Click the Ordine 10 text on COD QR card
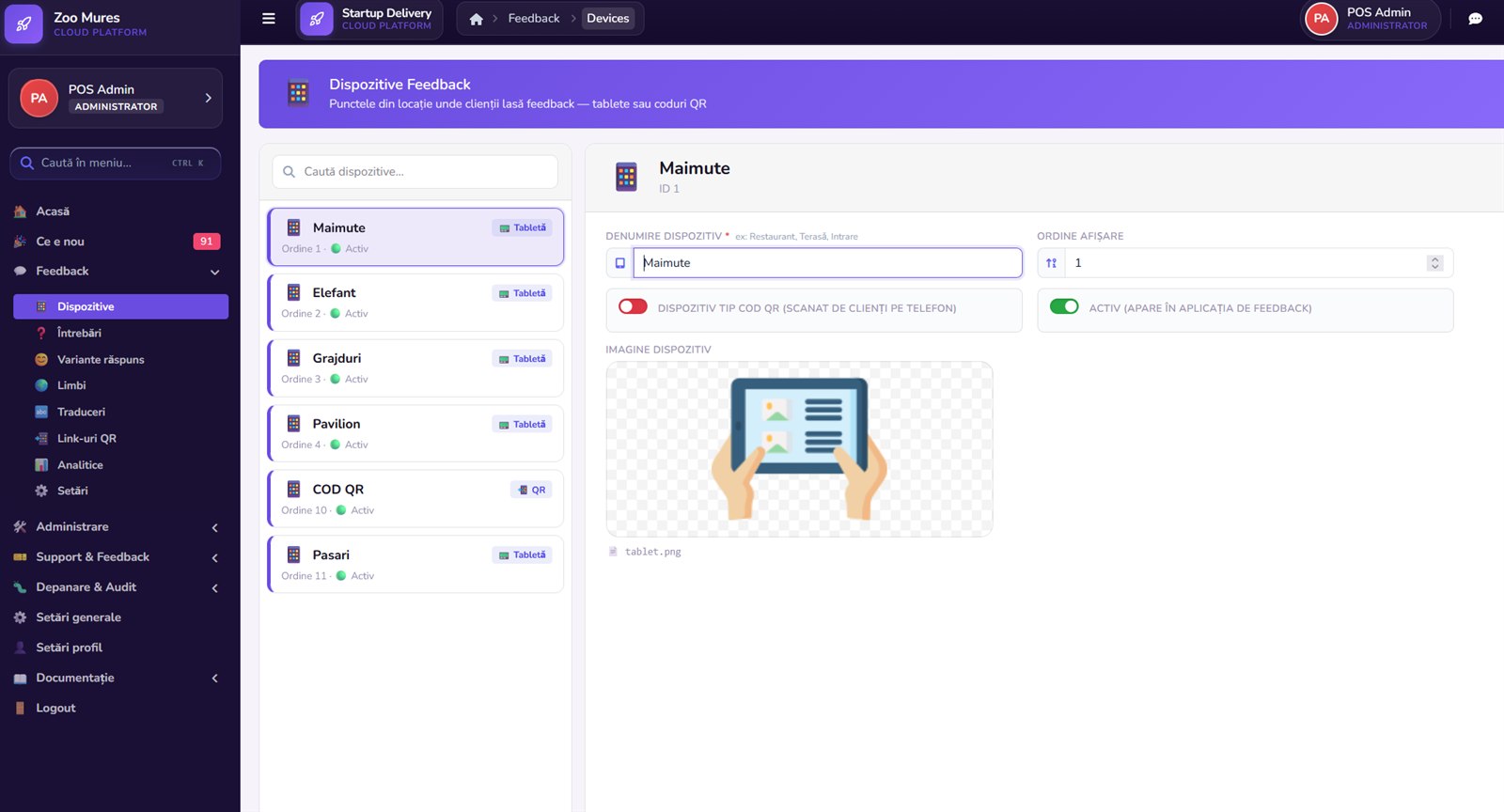The width and height of the screenshot is (1504, 812). 304,510
